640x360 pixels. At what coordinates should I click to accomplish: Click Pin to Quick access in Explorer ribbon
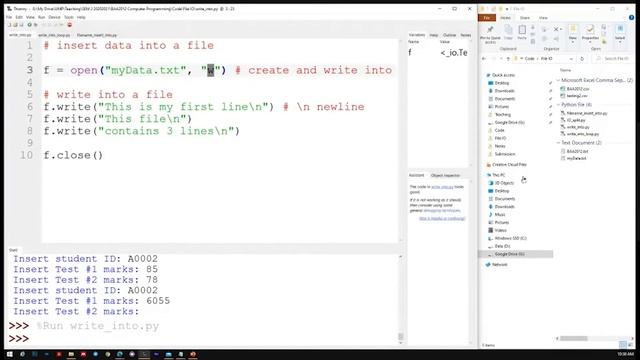coord(490,34)
